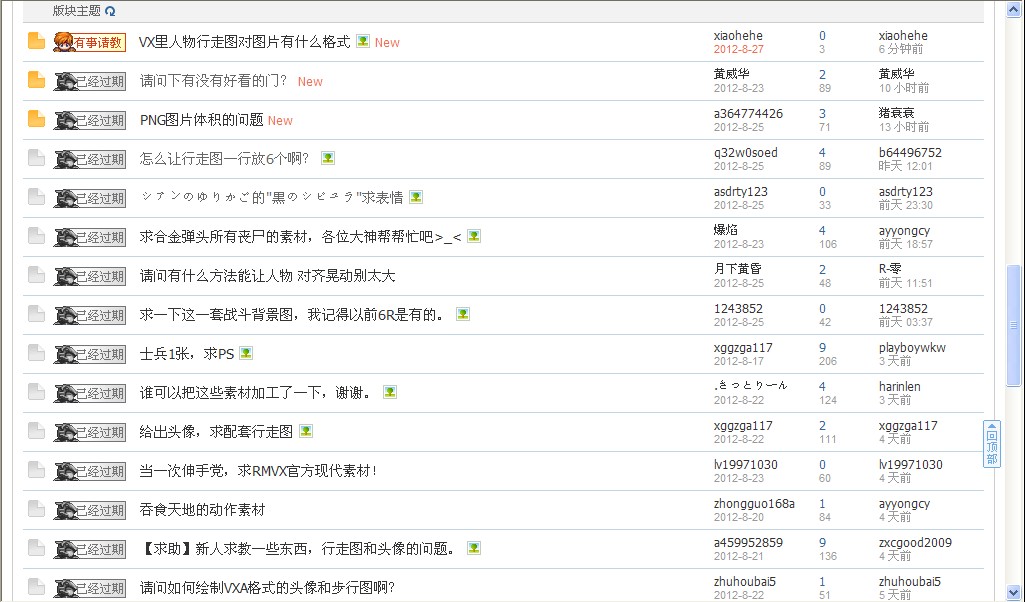Click page icon of 士兵1张，求PS thread

point(37,354)
